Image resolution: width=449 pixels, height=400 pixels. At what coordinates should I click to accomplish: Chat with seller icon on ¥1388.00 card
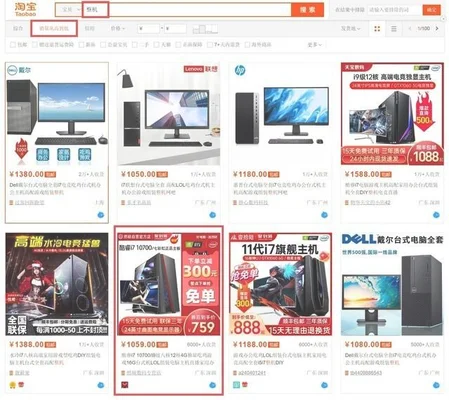point(101,385)
